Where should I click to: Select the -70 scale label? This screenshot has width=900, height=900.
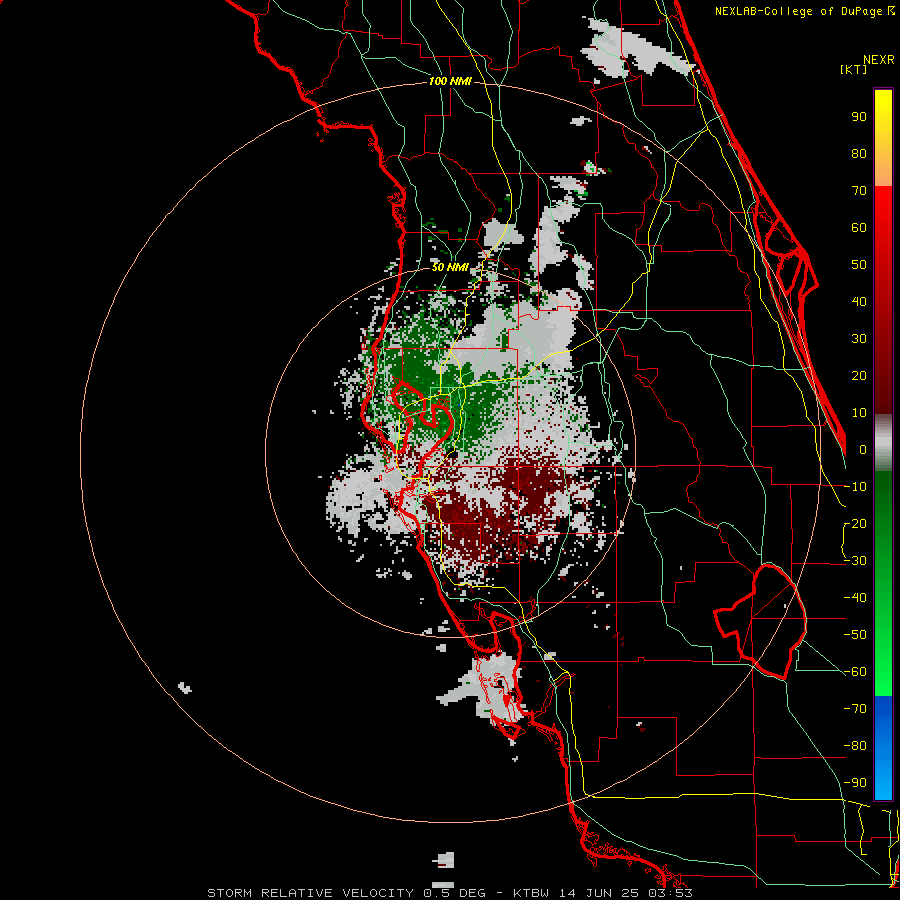pos(855,709)
